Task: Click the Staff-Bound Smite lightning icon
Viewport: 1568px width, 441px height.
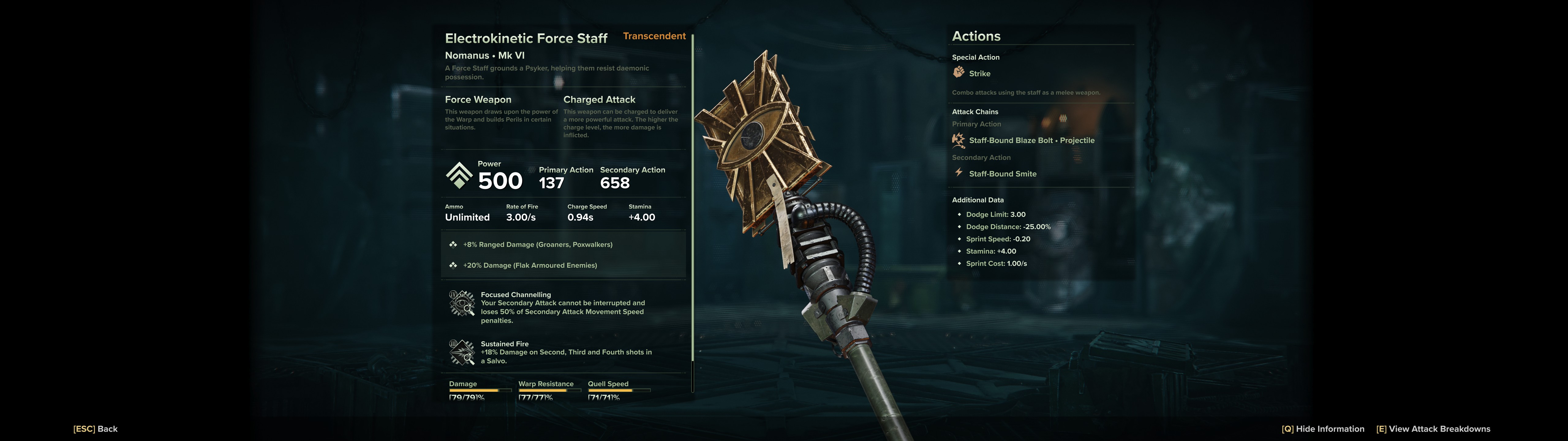Action: coord(959,173)
